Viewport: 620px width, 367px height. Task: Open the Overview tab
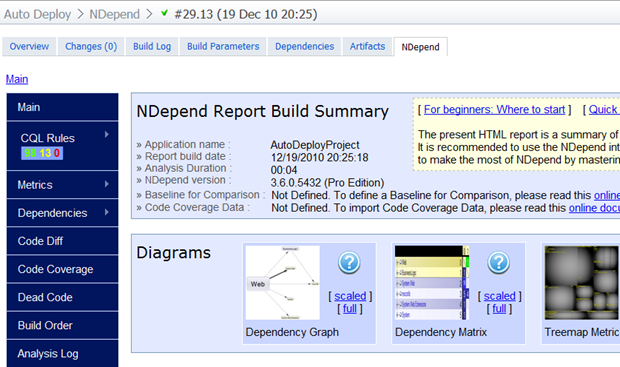29,47
